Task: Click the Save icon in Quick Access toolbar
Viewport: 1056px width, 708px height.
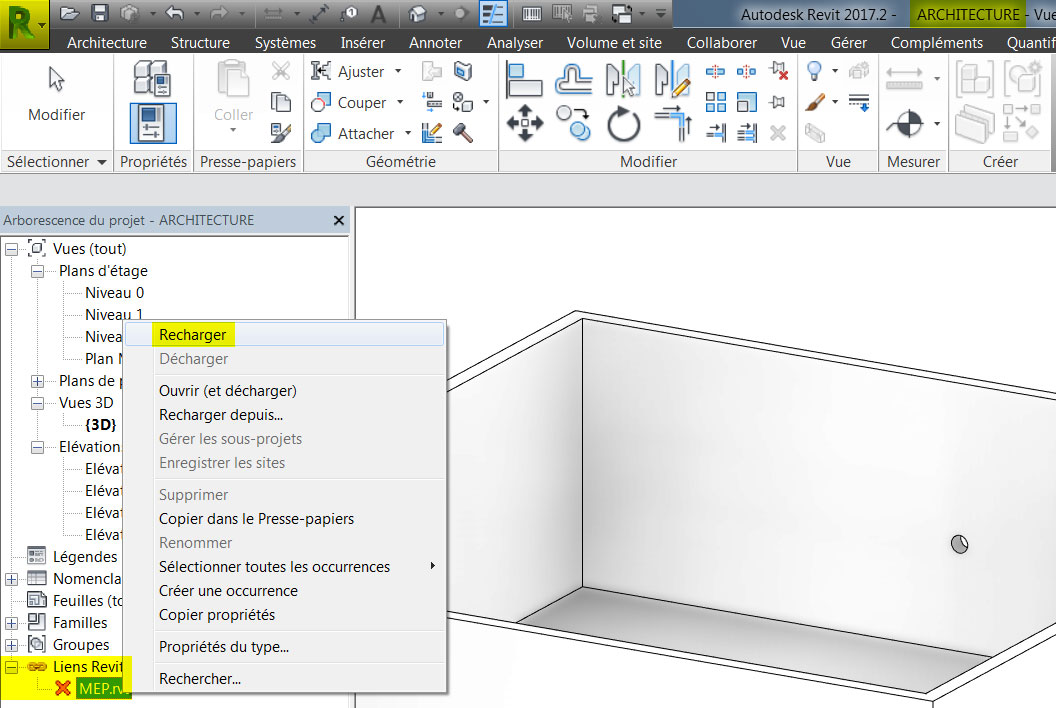Action: pos(100,11)
